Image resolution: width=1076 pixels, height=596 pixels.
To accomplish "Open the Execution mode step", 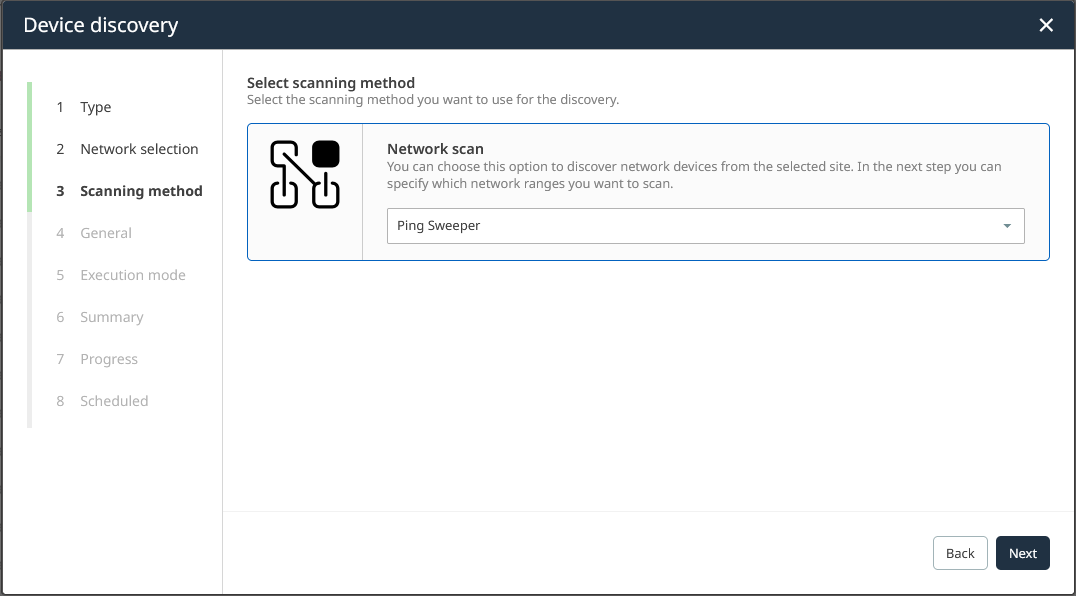I will tap(133, 275).
